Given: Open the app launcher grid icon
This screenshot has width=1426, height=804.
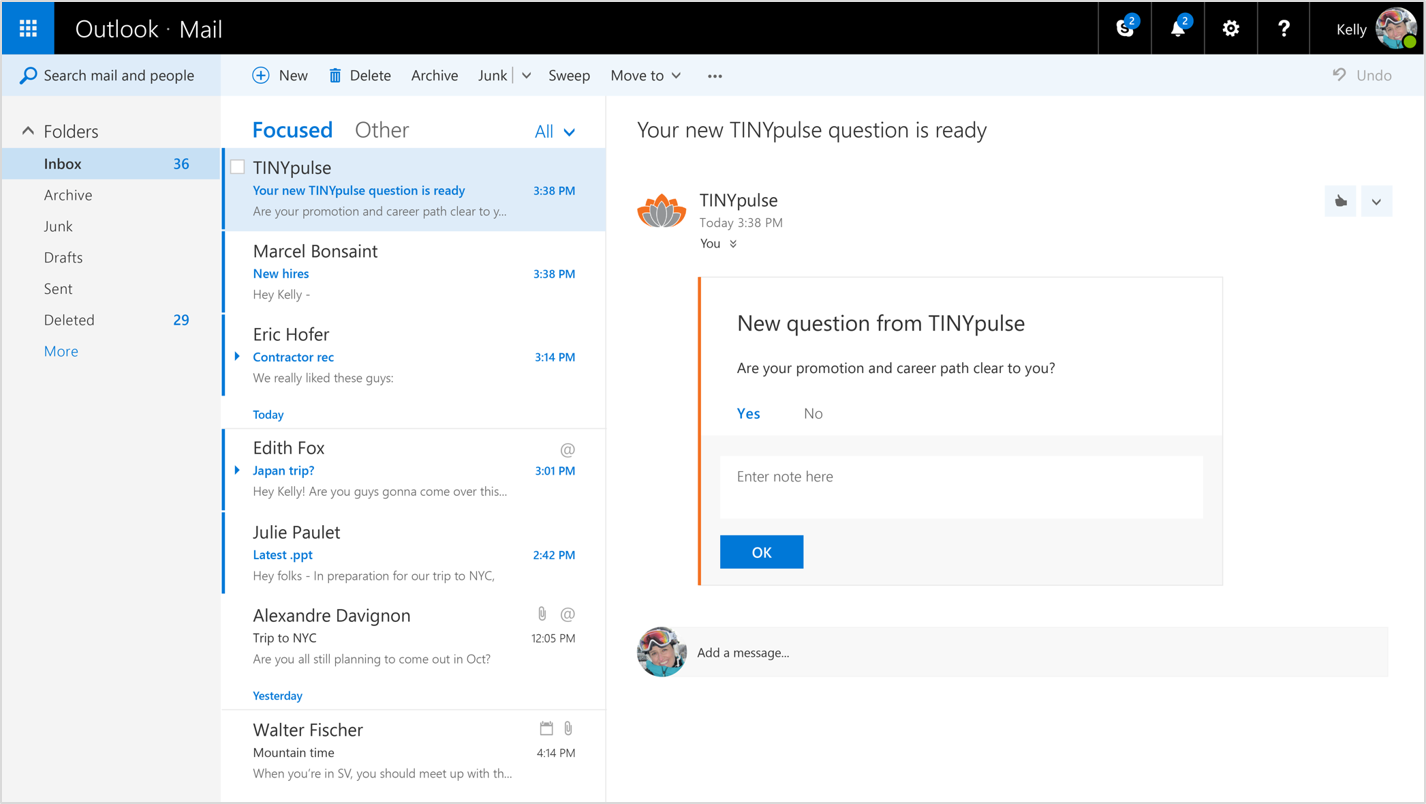Looking at the screenshot, I should click(28, 29).
